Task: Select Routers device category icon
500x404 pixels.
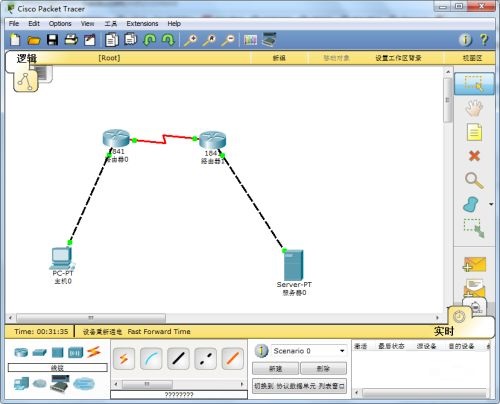Action: click(x=21, y=352)
